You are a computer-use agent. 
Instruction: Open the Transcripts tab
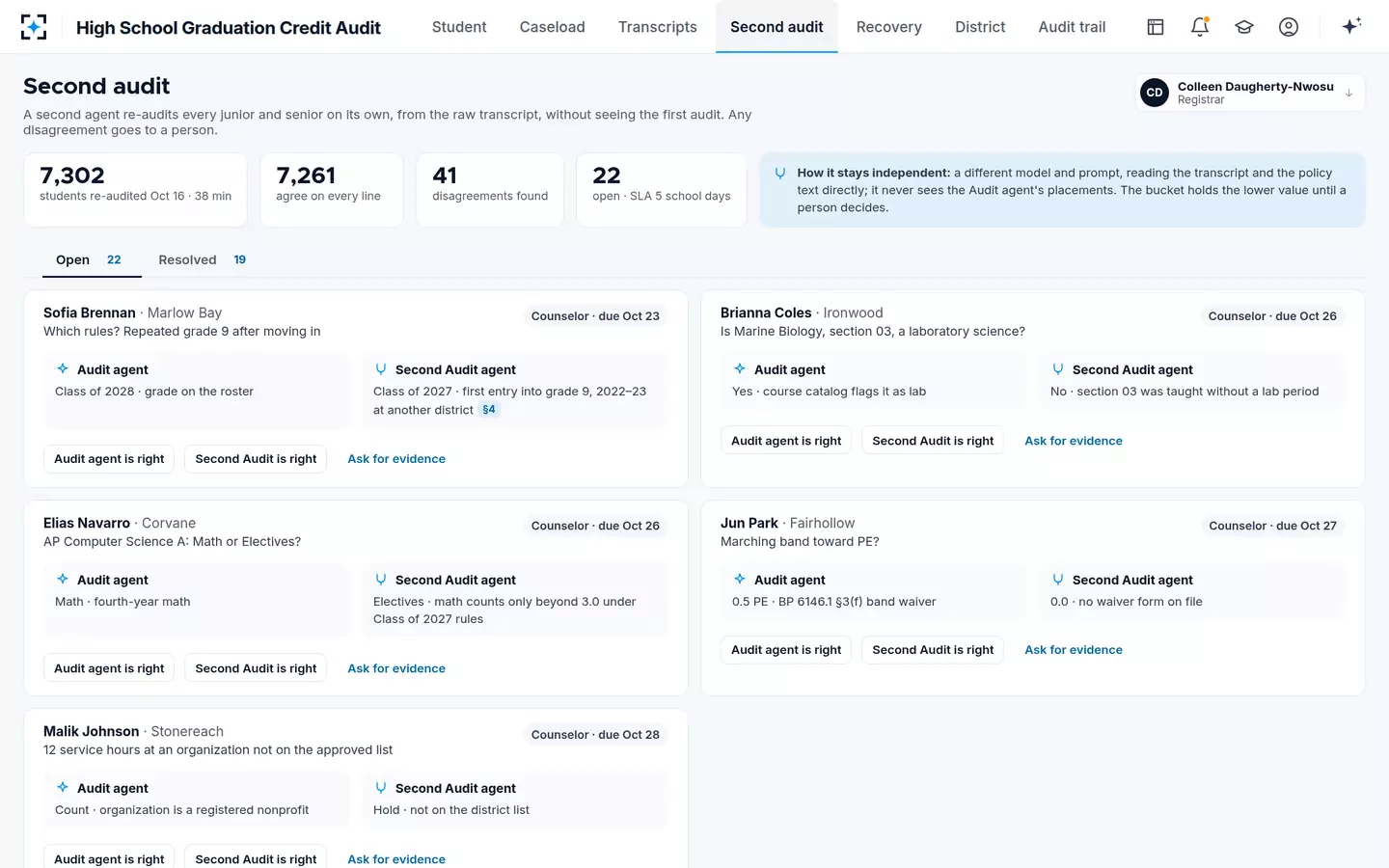point(658,27)
